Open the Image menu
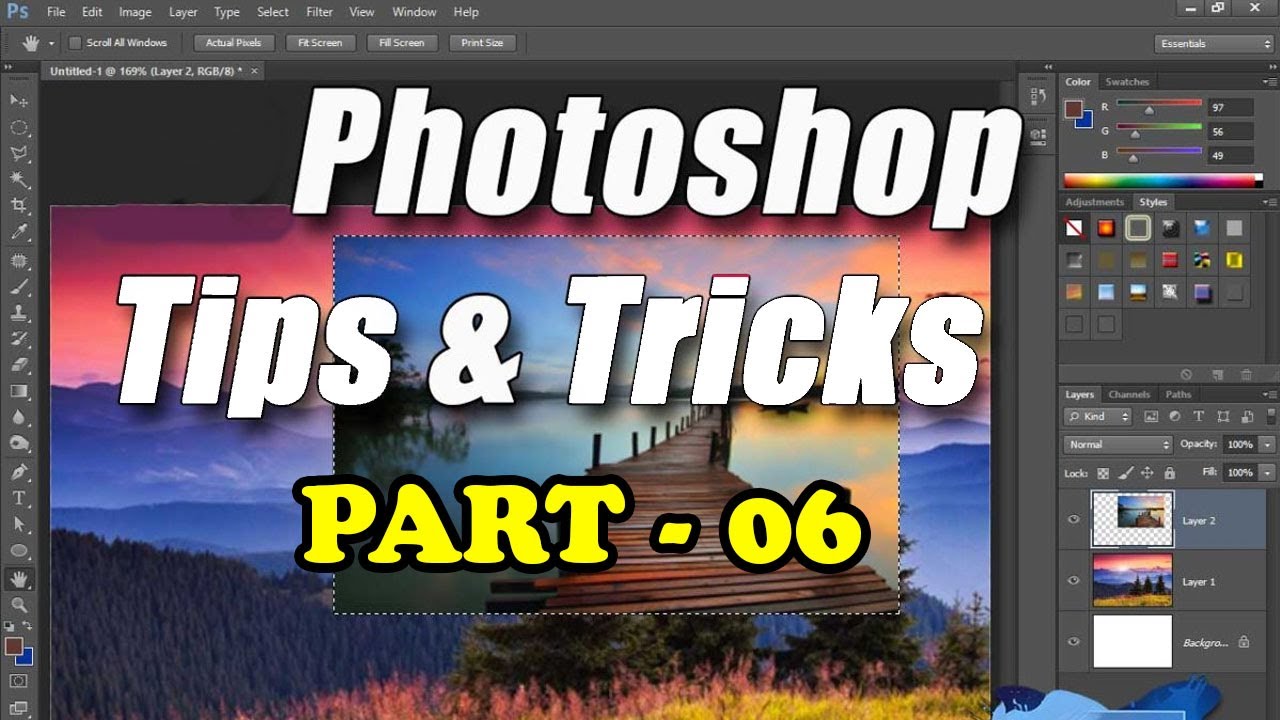The width and height of the screenshot is (1280, 720). 135,12
